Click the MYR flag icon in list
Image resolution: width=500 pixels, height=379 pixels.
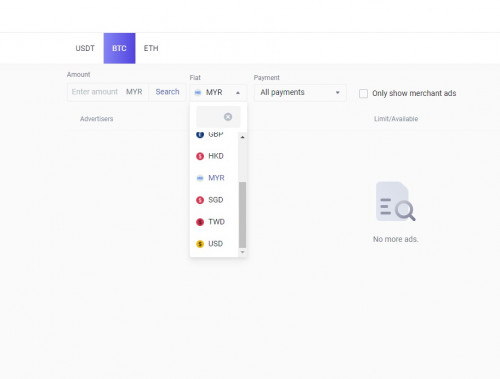click(x=200, y=178)
